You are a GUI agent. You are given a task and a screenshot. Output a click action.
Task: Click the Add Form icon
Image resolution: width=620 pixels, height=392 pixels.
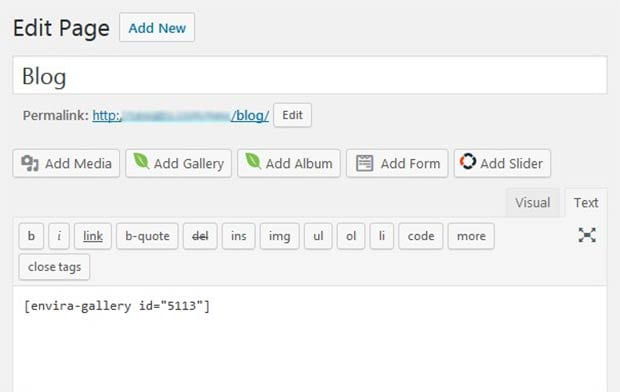click(364, 163)
